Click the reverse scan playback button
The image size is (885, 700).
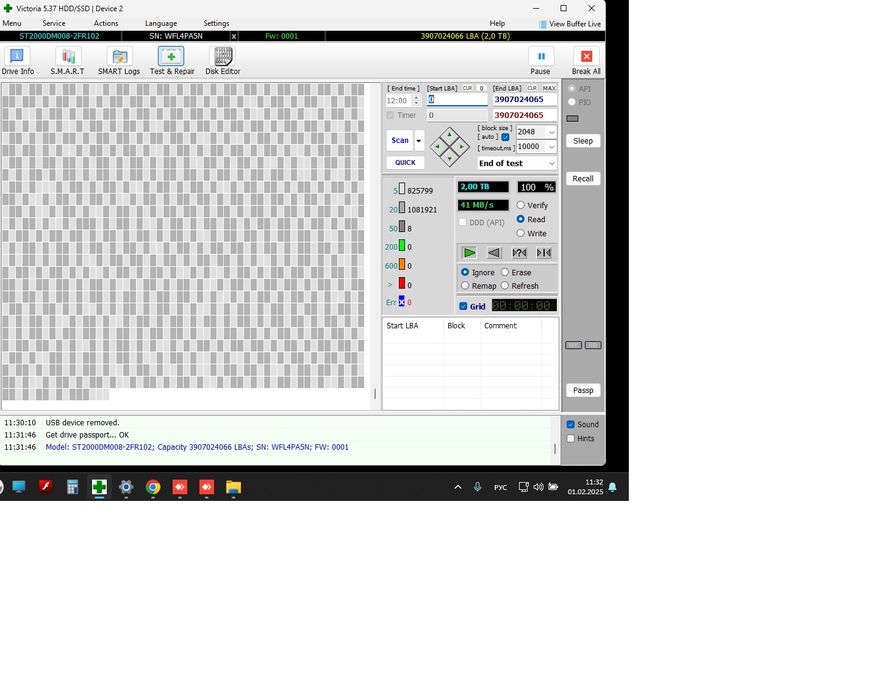pos(494,252)
